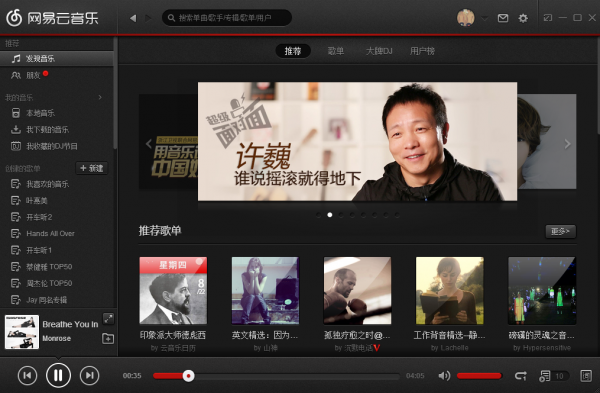
Task: Expand the now-playing view icon
Action: pos(108,318)
